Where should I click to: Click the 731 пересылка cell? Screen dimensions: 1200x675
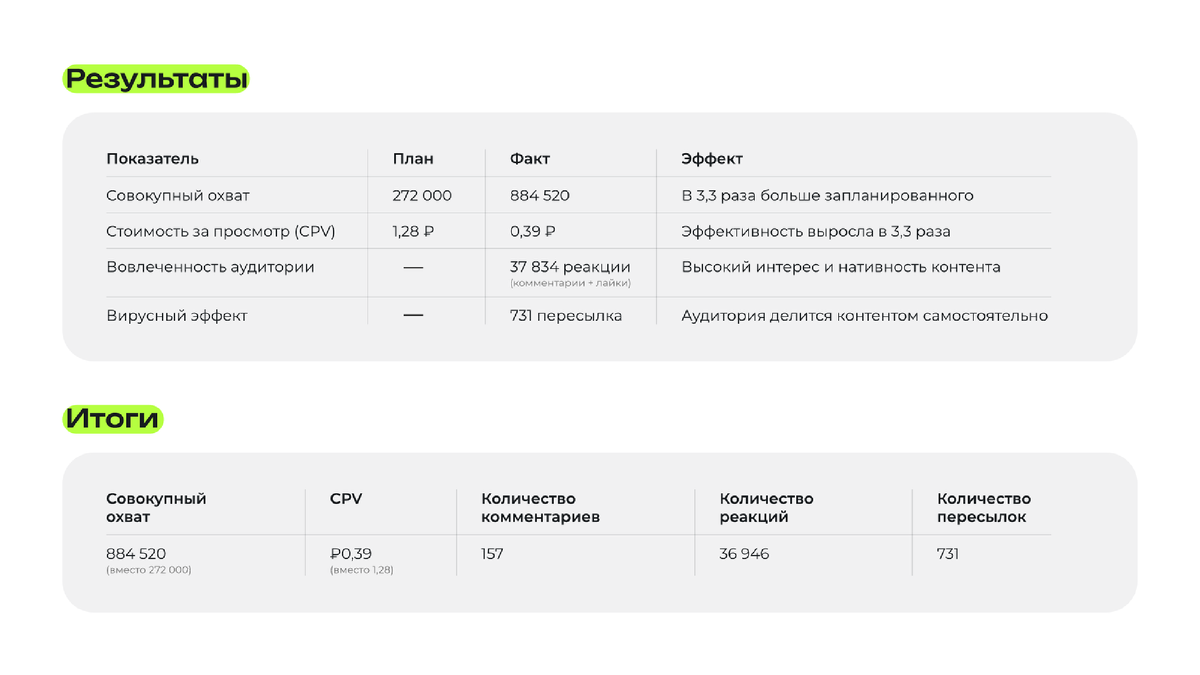click(x=566, y=316)
